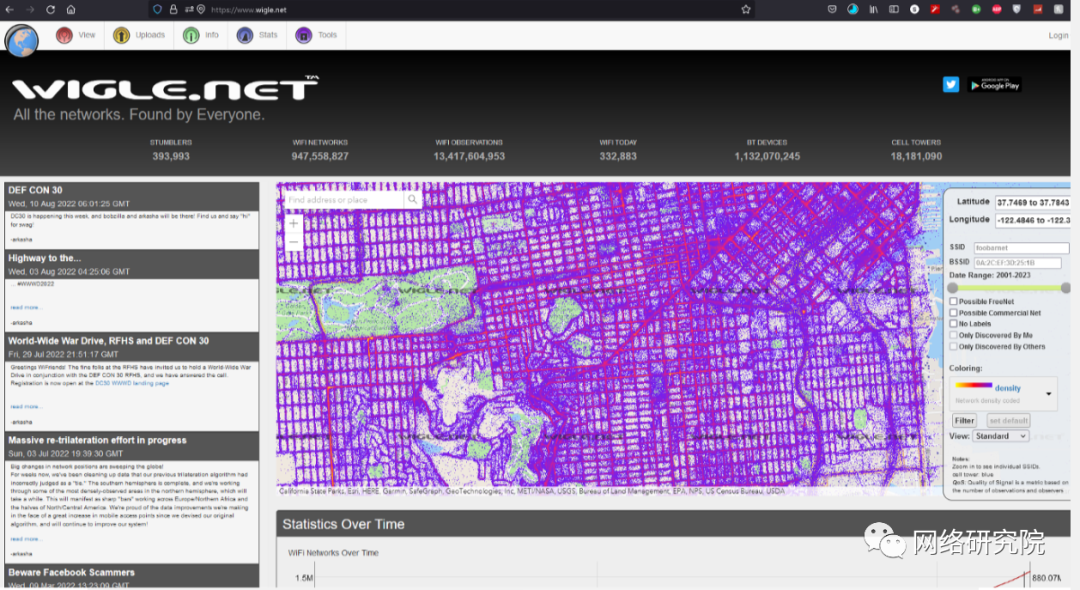Viewport: 1080px width, 590px height.
Task: Click the right date range slider handle
Action: point(1066,288)
